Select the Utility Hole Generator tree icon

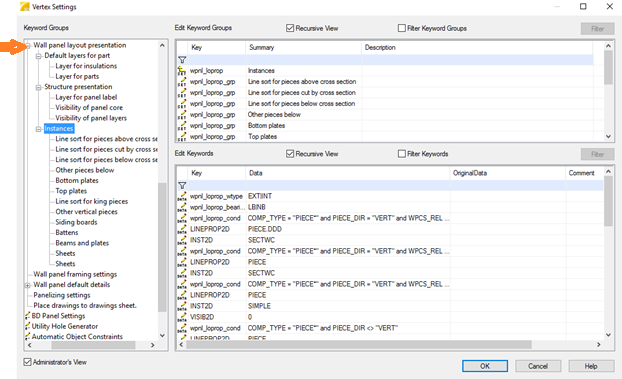click(x=27, y=326)
